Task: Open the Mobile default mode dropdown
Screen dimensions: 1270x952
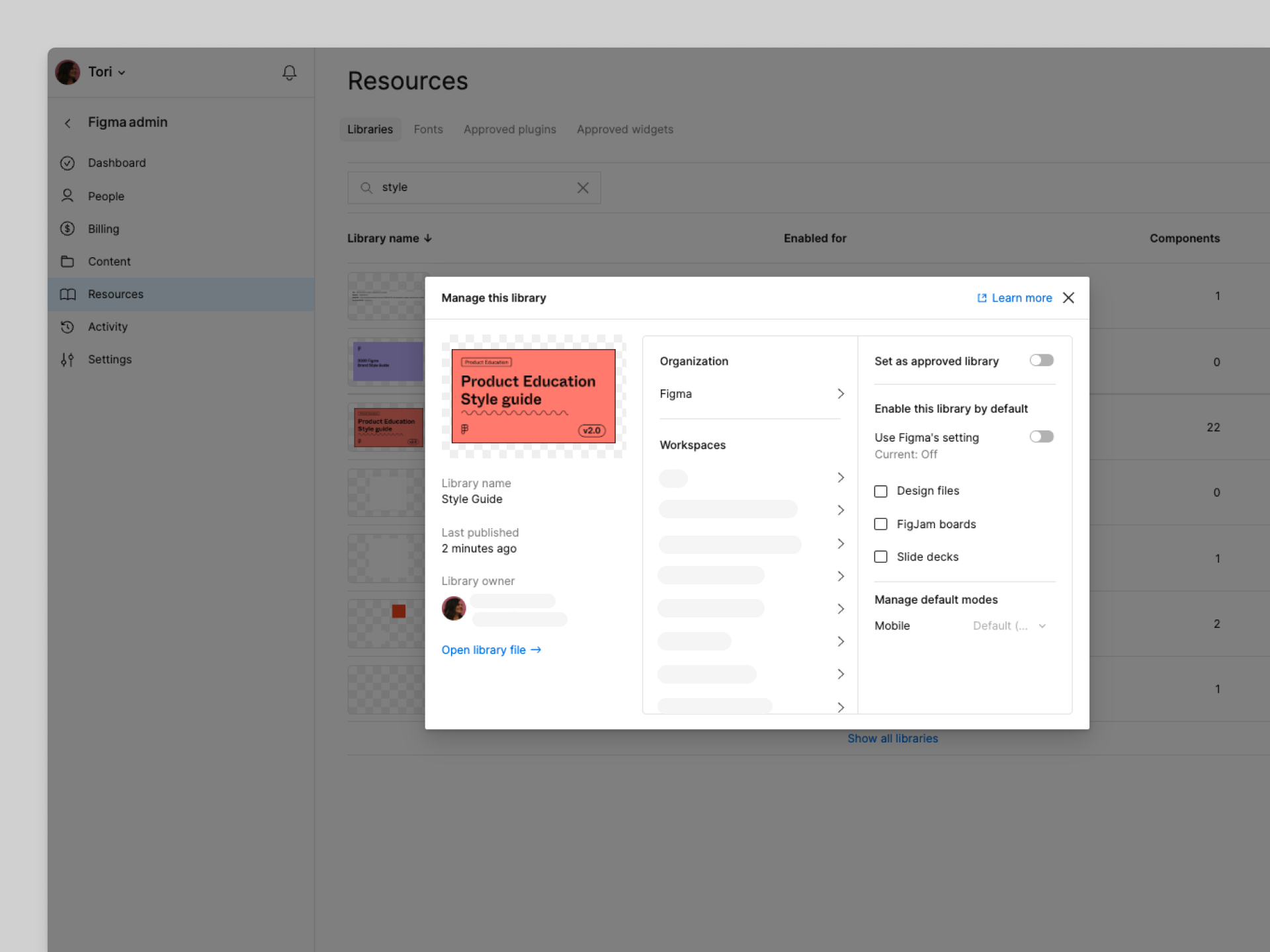Action: click(1009, 626)
